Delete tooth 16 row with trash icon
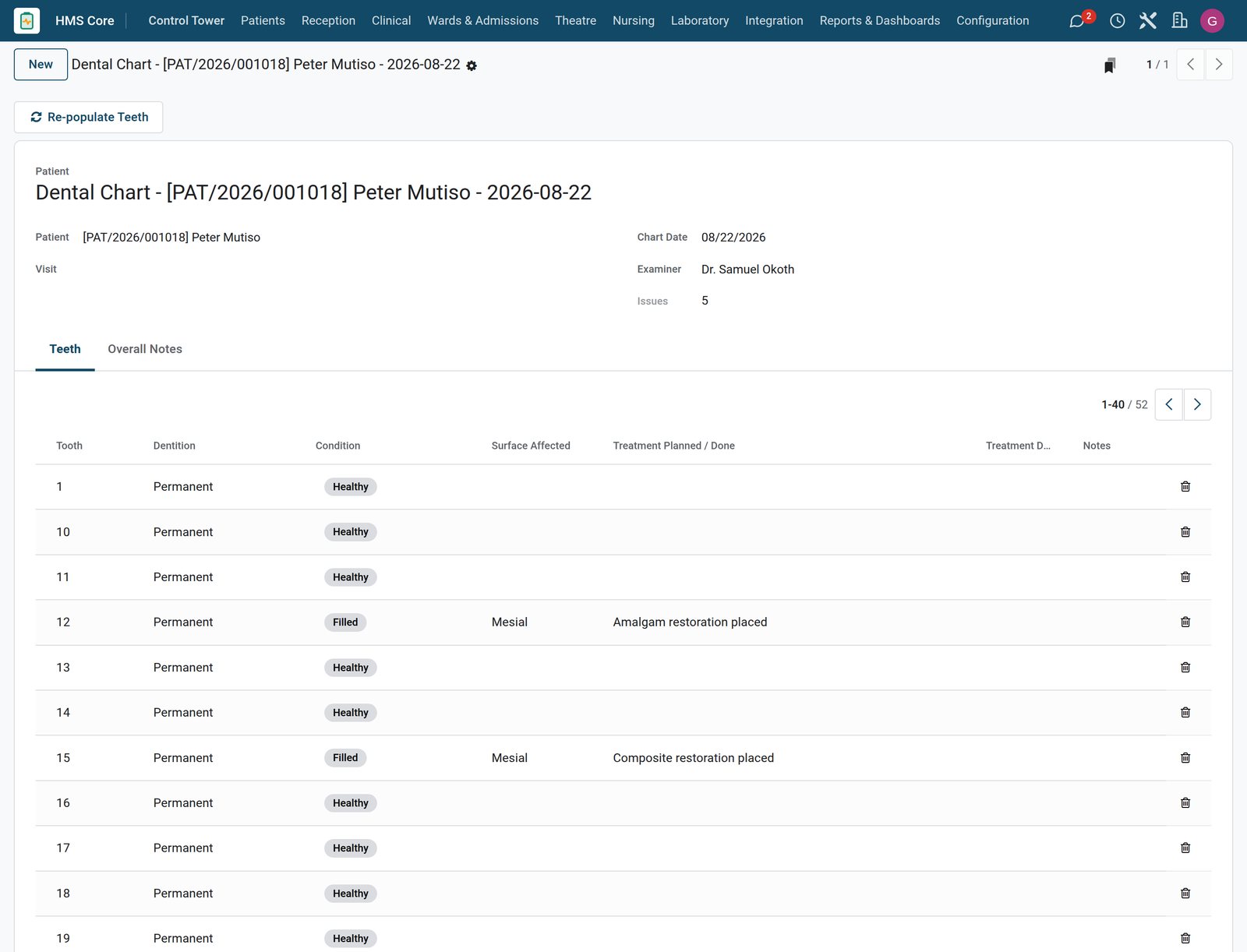1247x952 pixels. pos(1185,803)
